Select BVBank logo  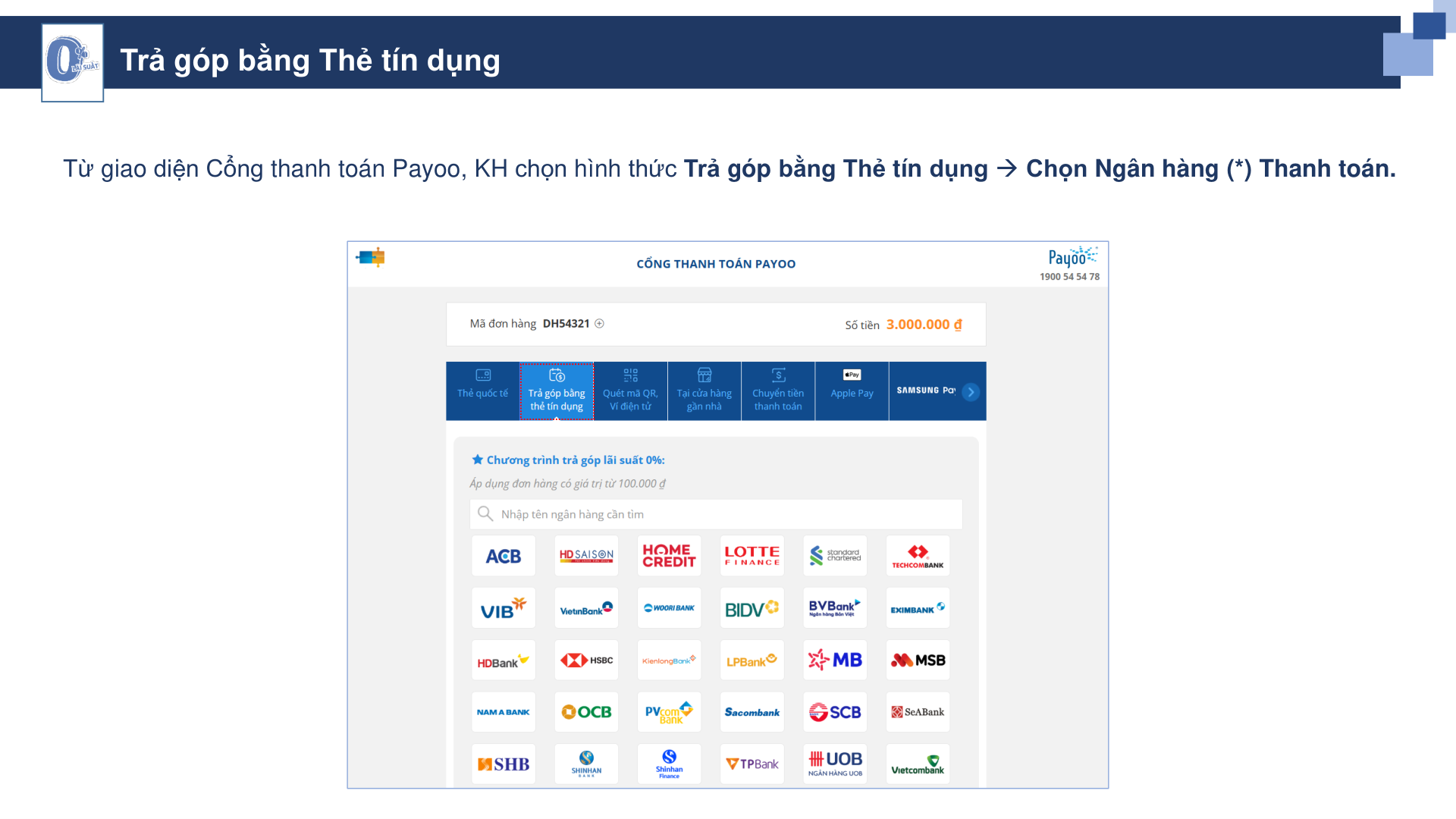click(835, 608)
